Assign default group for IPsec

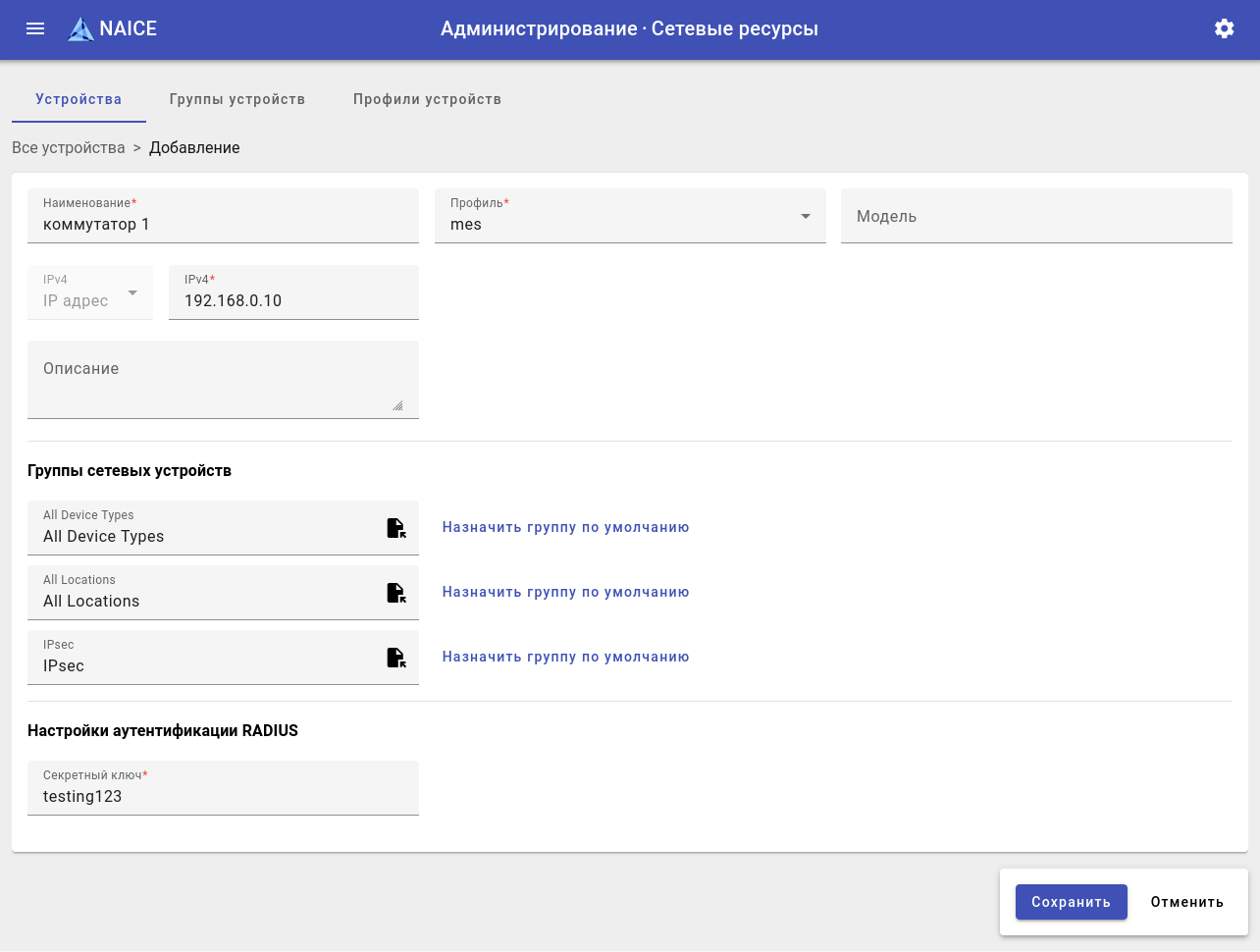[565, 657]
